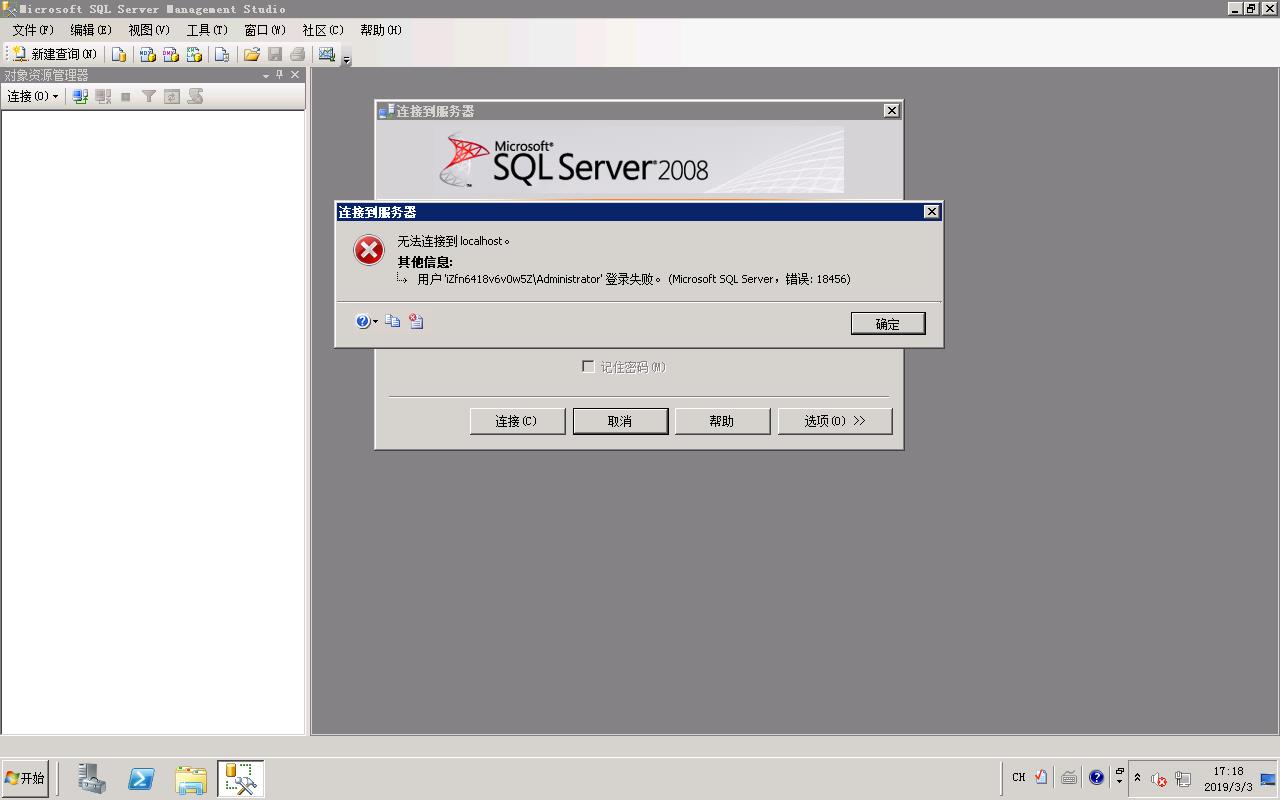Click the network tray icon
This screenshot has height=800, width=1280.
pyautogui.click(x=1183, y=779)
